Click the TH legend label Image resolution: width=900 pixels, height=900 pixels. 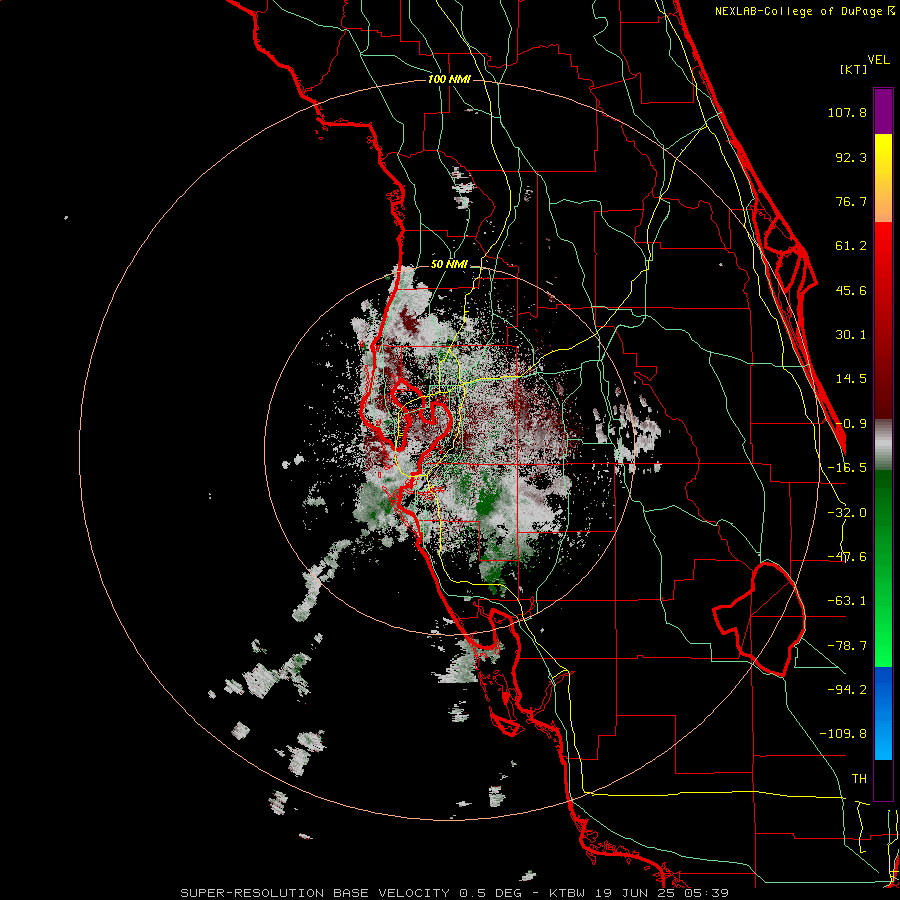[x=859, y=779]
